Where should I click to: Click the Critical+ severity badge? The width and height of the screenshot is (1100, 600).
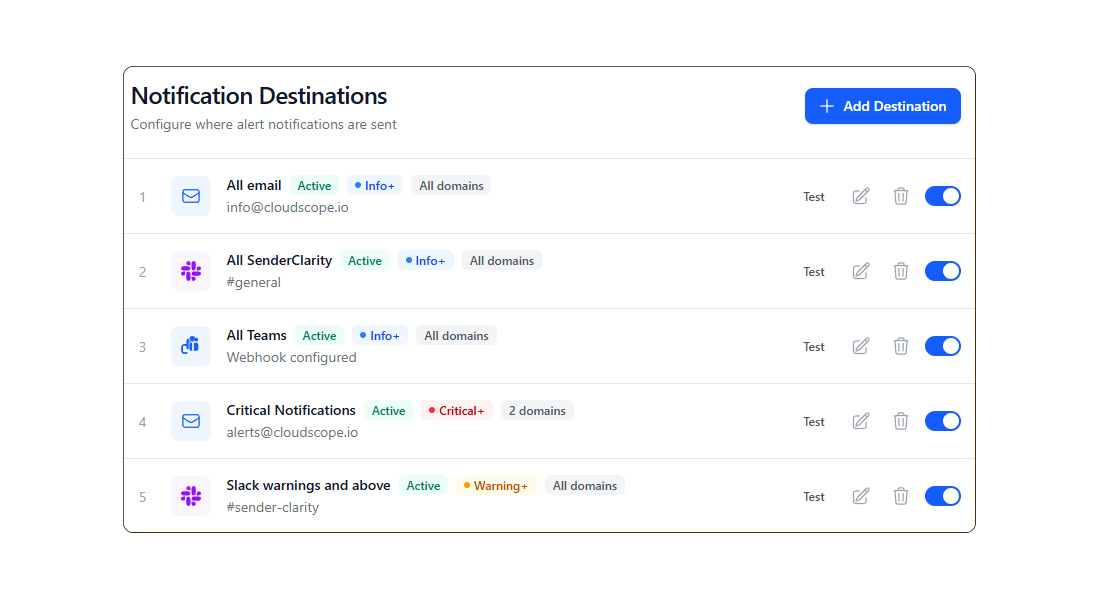tap(456, 410)
